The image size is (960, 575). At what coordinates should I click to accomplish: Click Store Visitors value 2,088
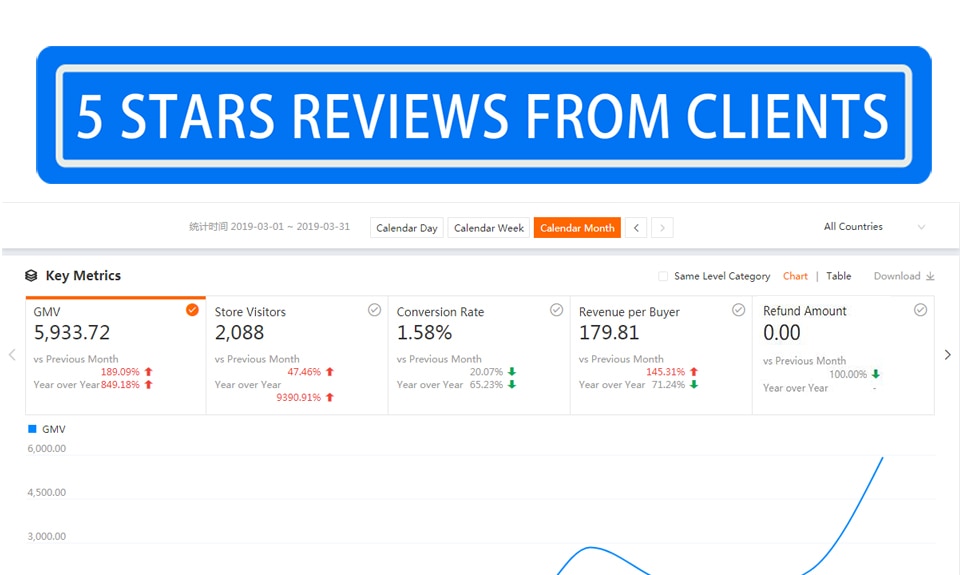click(x=239, y=333)
